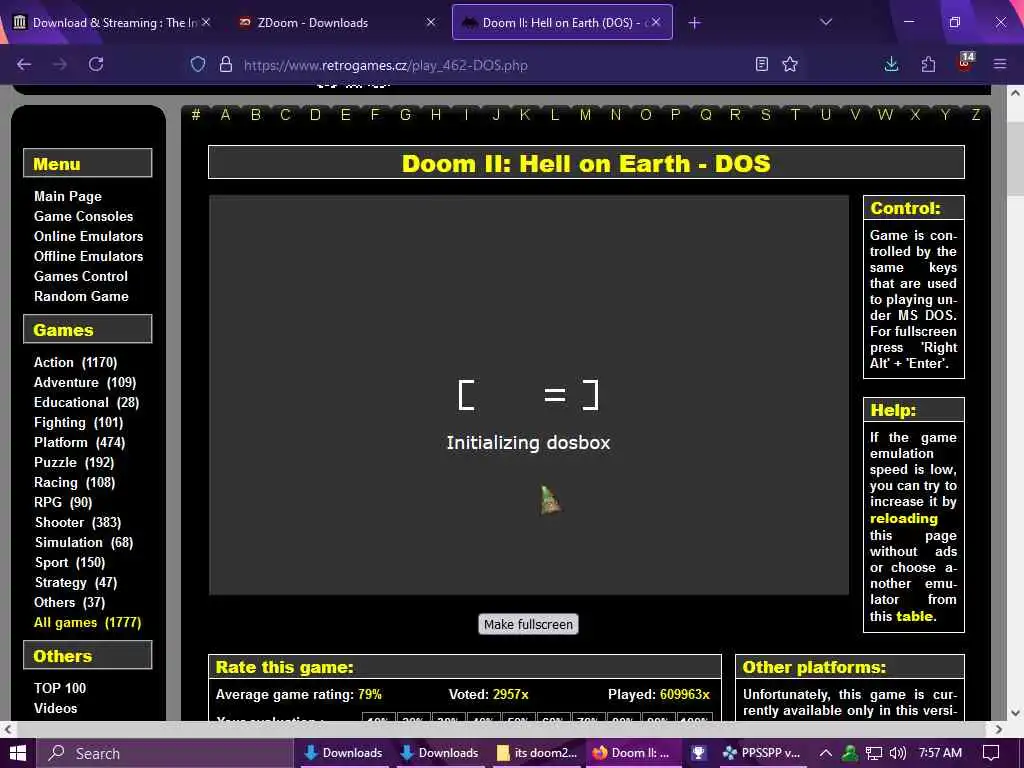Jump to games starting with Z

click(976, 115)
